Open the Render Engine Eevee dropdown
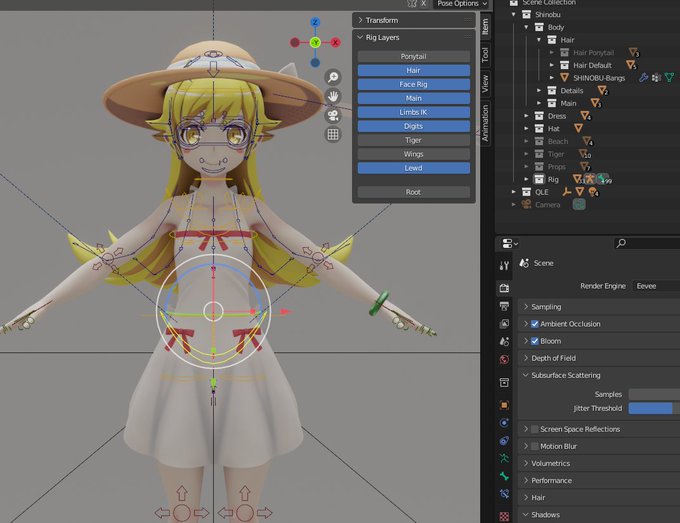 tap(656, 286)
